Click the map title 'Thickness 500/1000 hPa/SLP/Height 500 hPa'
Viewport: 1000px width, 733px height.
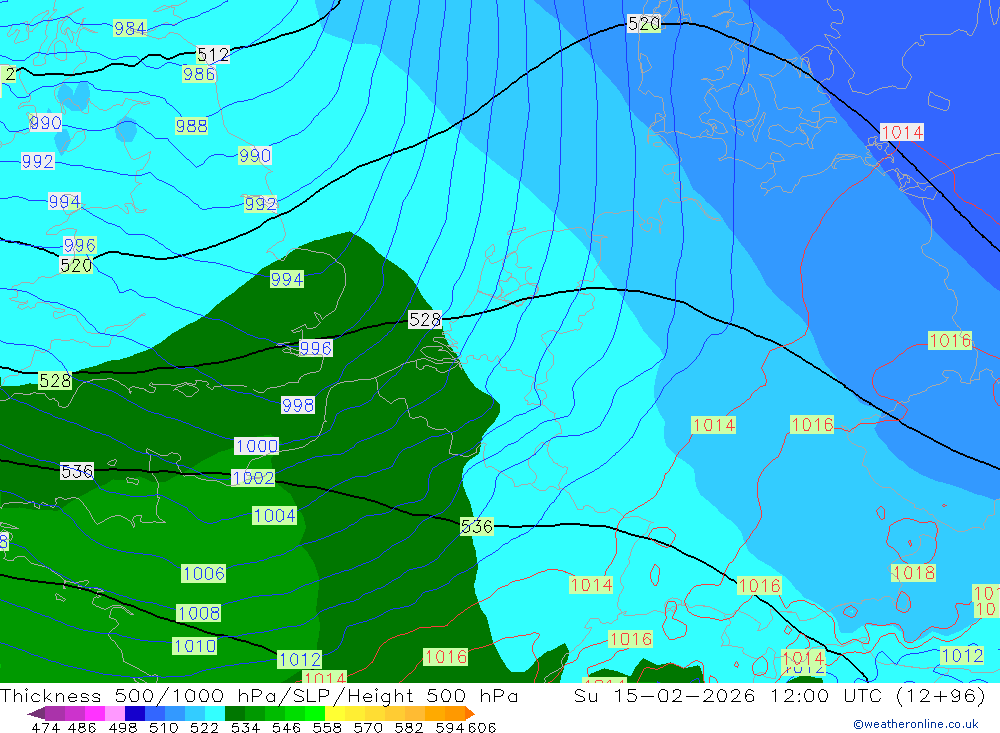point(260,695)
